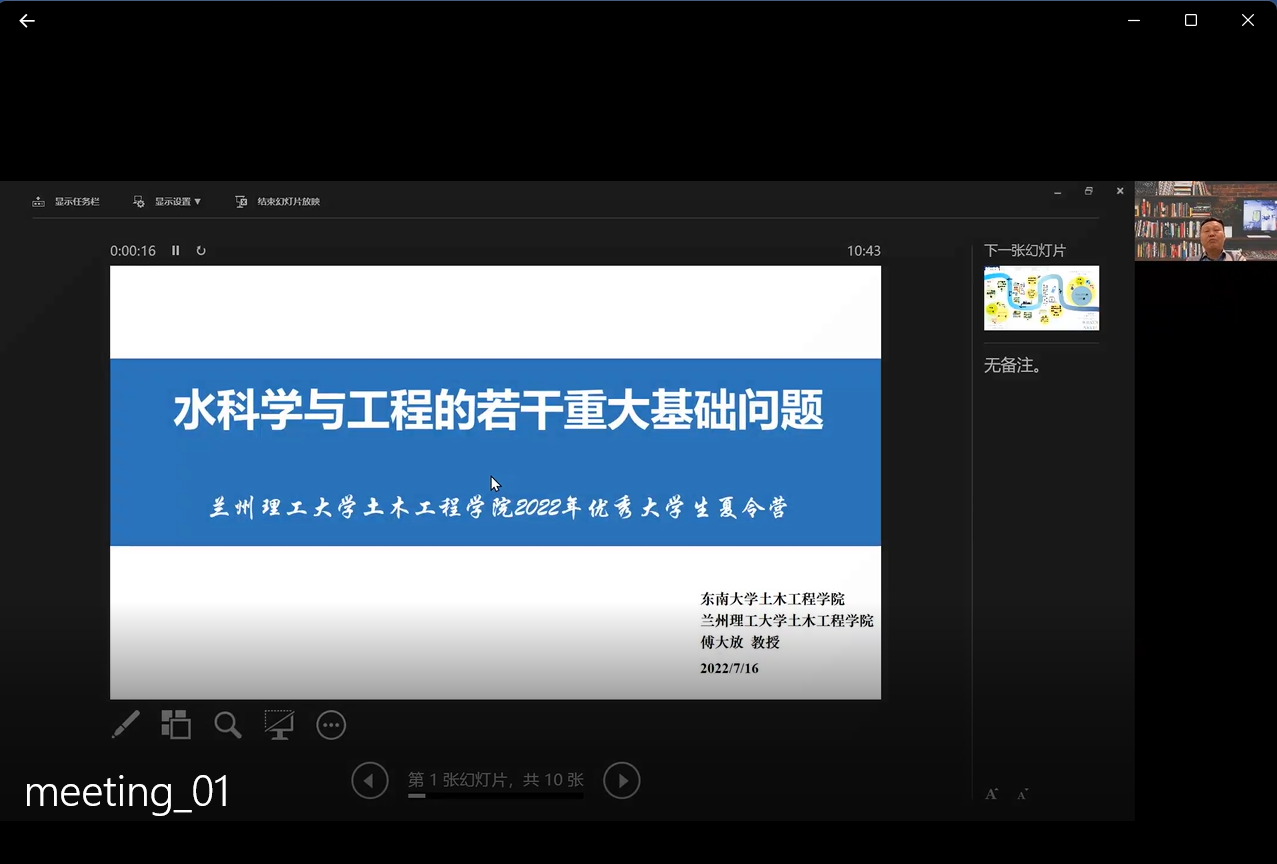The height and width of the screenshot is (864, 1277).
Task: Click the magnifier zoom into slide tool
Action: [x=228, y=725]
